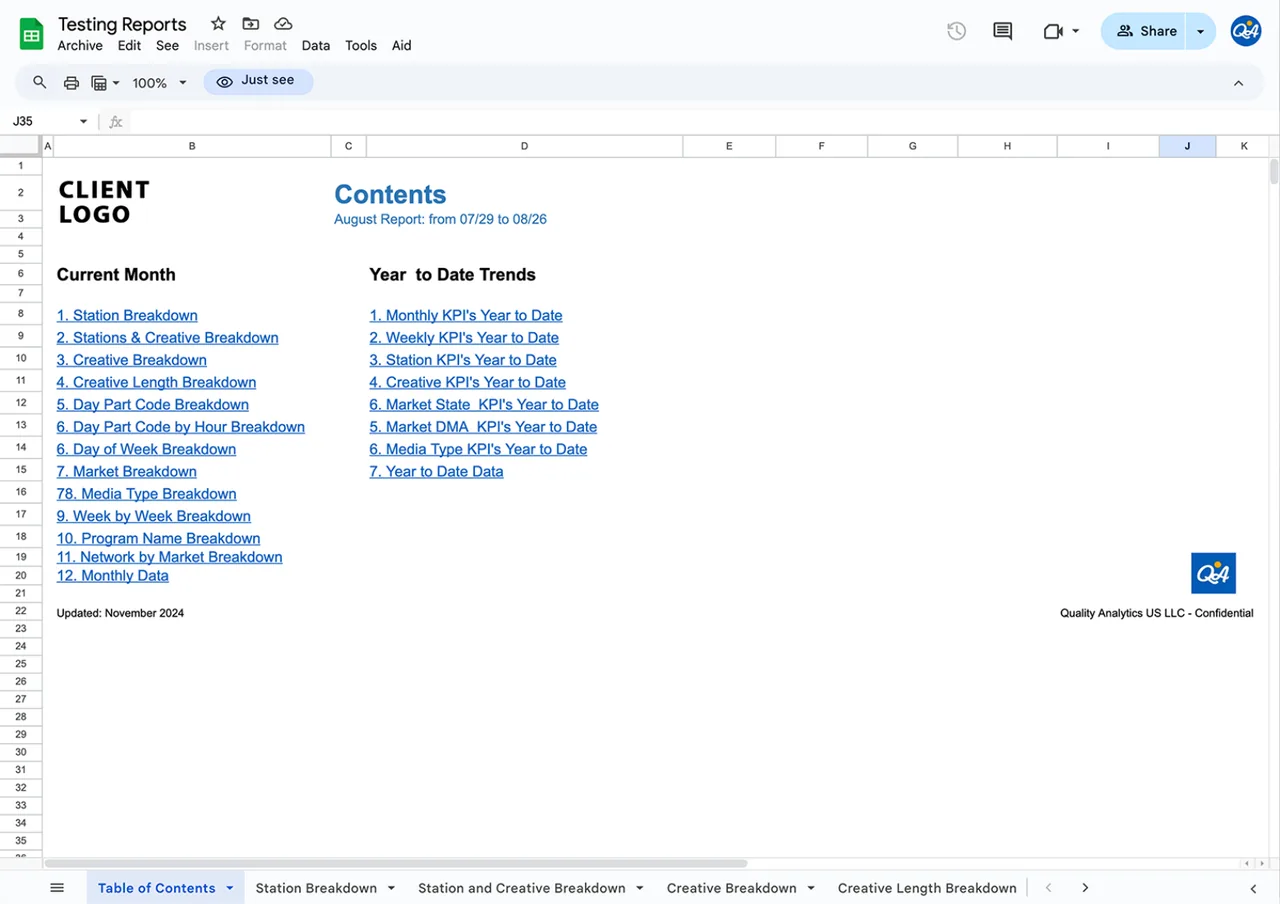The image size is (1280, 904).
Task: Toggle the Just see view-only mode
Action: coord(258,82)
